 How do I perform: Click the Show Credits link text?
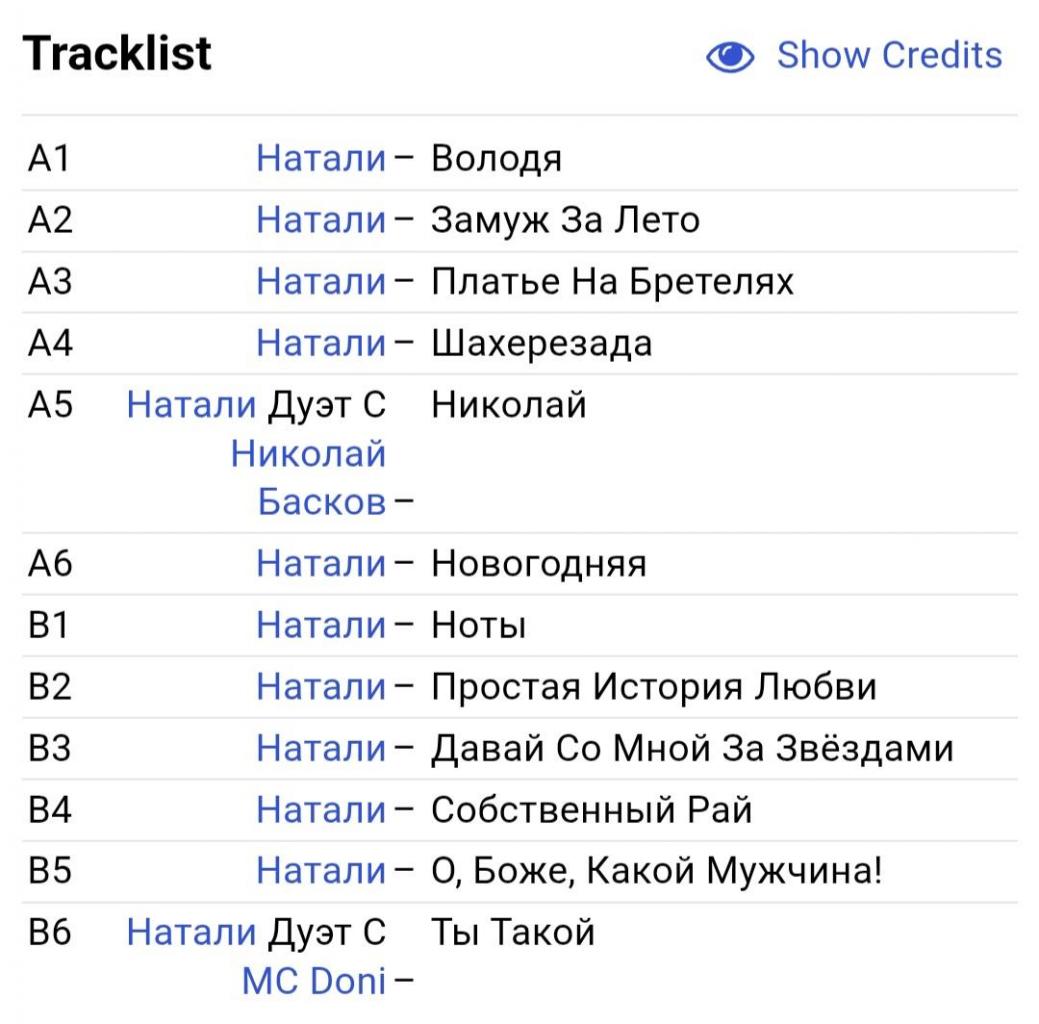889,55
